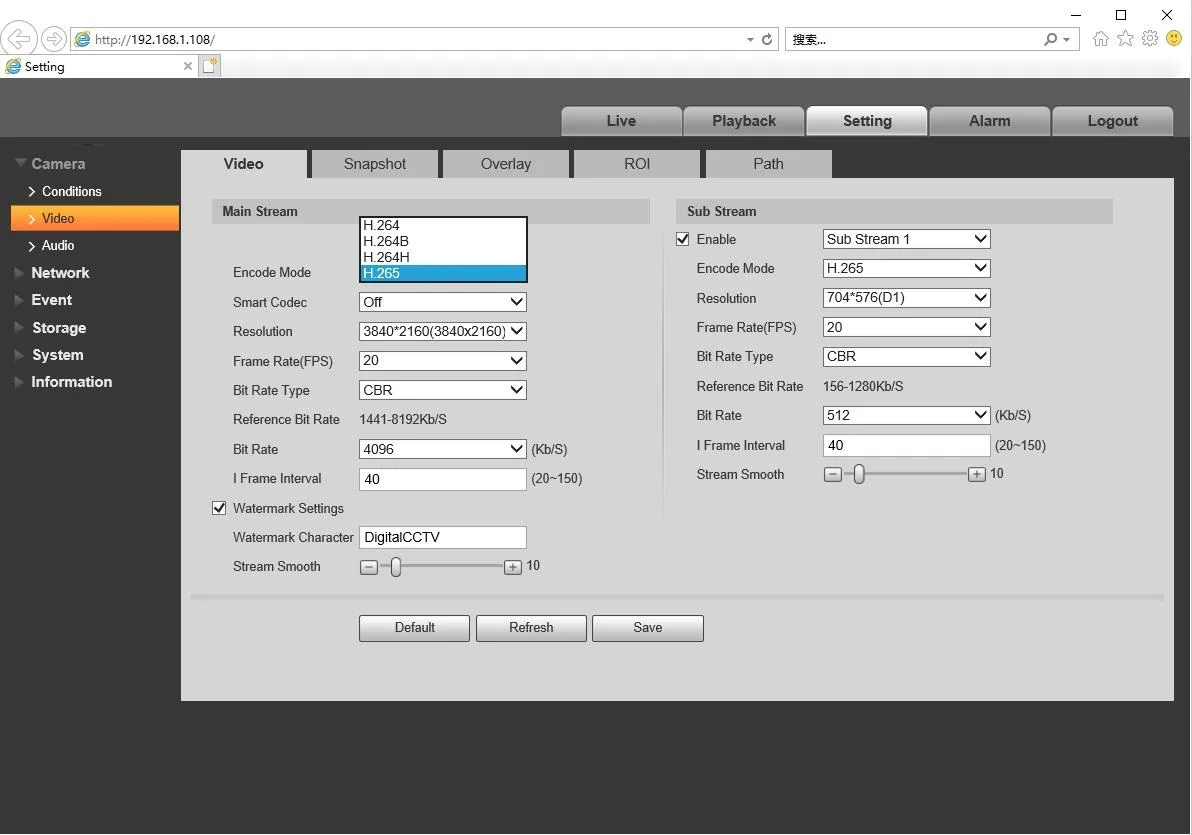Open the Path sub-tab
The width and height of the screenshot is (1192, 835).
click(769, 164)
